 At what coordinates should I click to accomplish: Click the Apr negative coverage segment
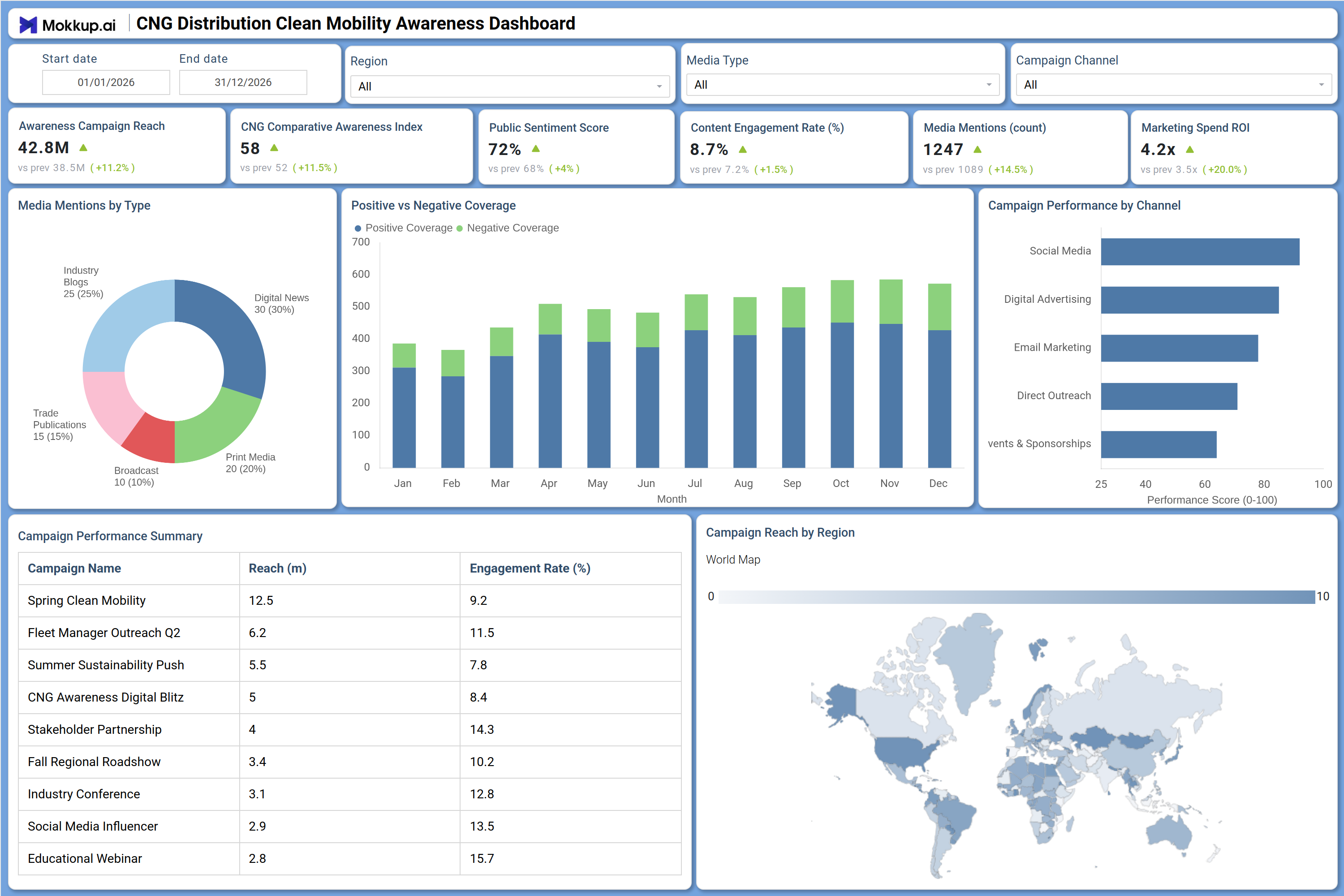[550, 319]
